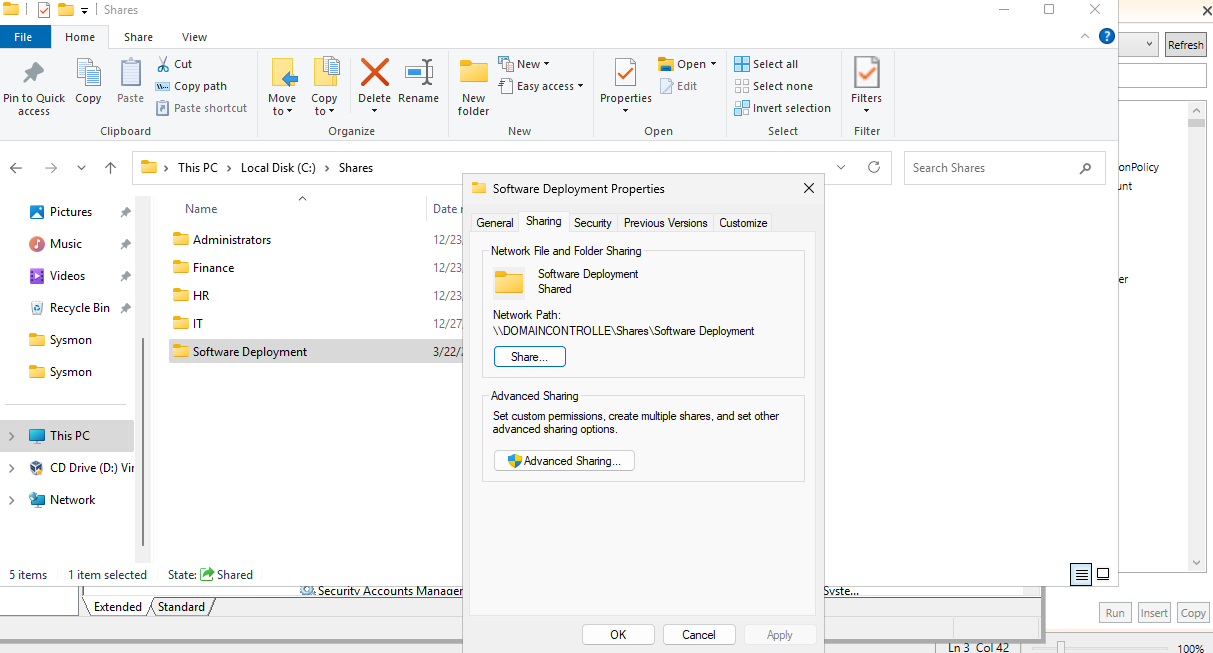The width and height of the screenshot is (1213, 653).
Task: Click the Delete icon in the ribbon
Action: point(374,73)
